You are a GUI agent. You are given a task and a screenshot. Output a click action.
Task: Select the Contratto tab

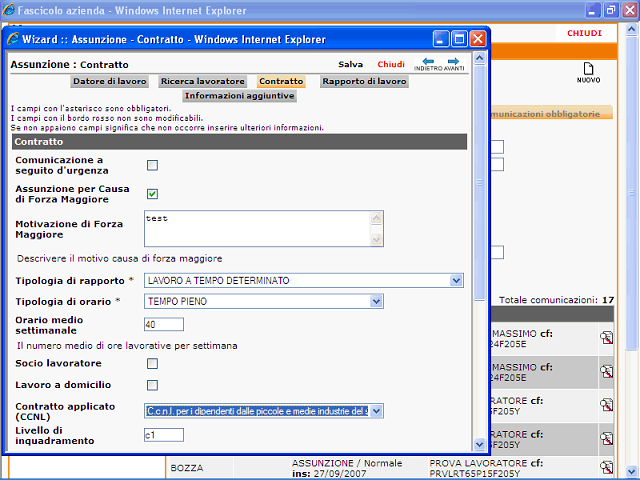tap(281, 81)
